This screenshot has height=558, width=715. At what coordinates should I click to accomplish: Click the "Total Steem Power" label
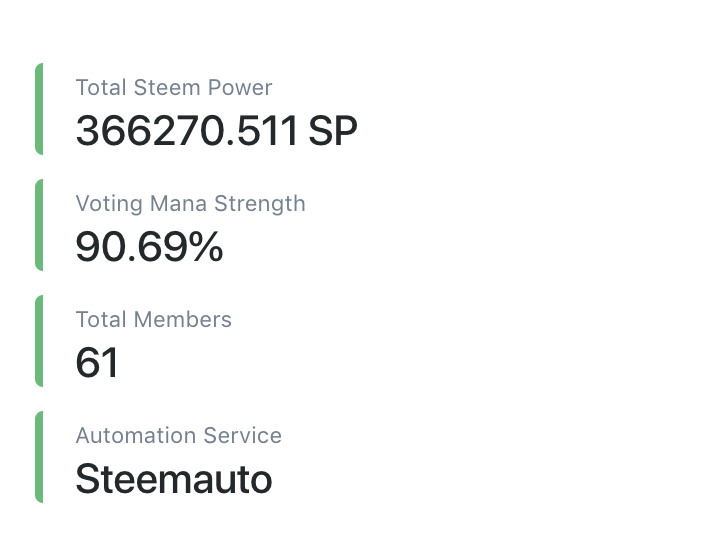(173, 88)
